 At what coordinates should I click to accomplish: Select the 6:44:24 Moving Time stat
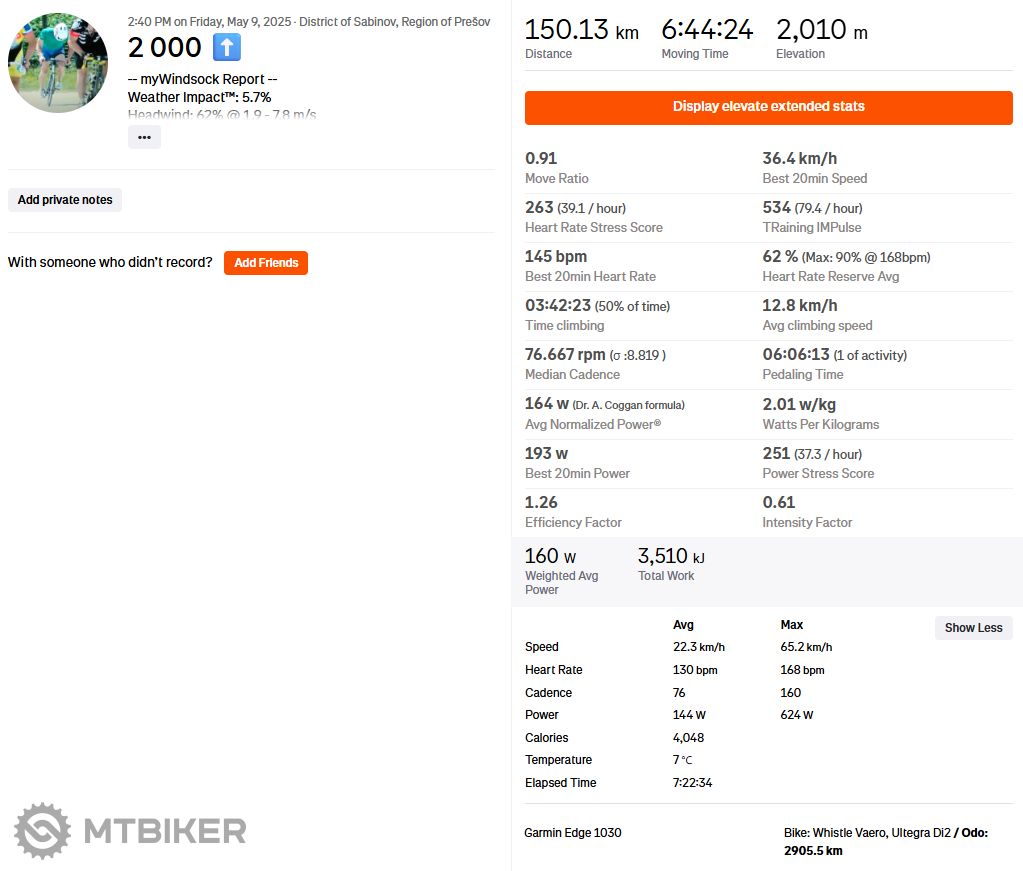point(707,30)
